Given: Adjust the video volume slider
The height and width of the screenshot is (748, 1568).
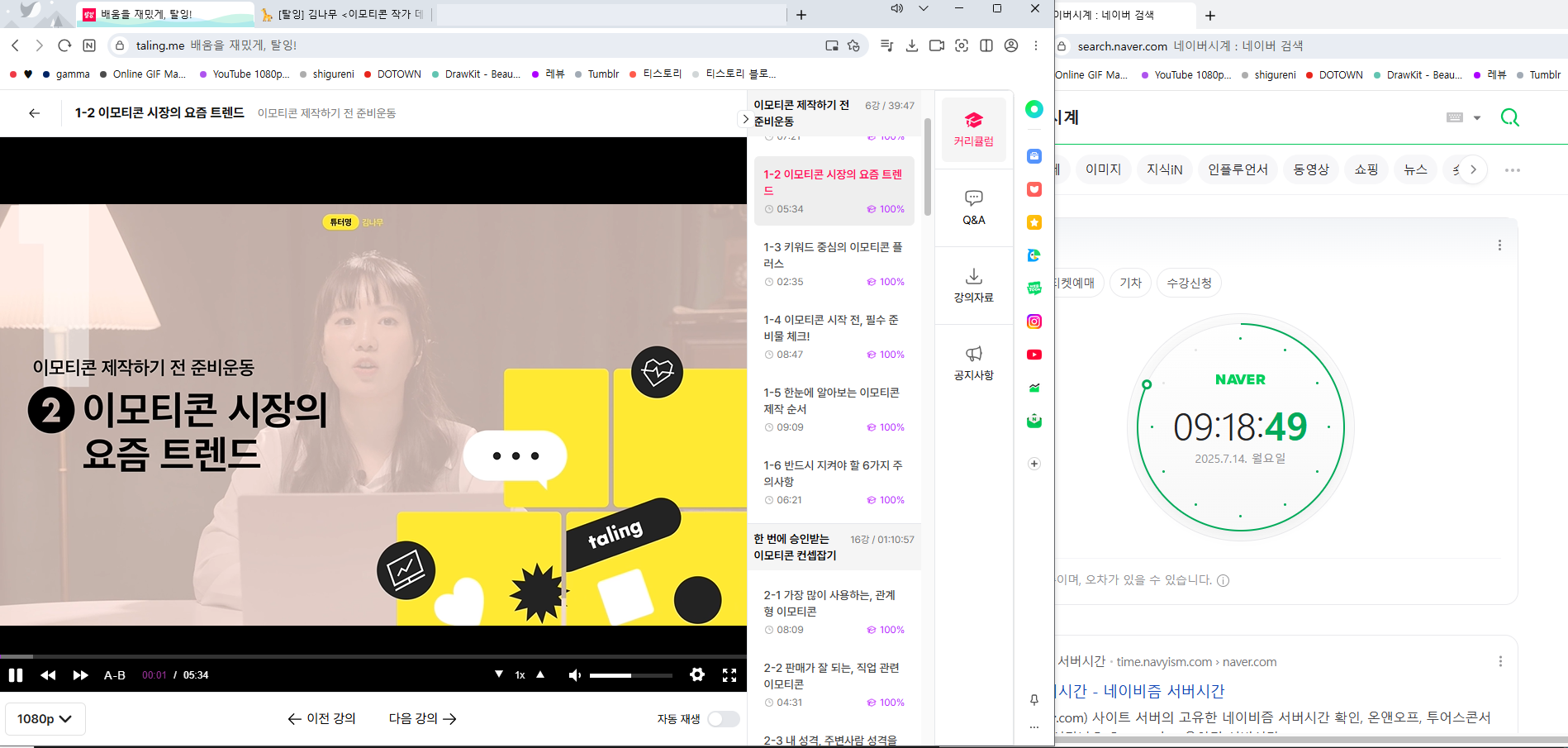Looking at the screenshot, I should [631, 675].
